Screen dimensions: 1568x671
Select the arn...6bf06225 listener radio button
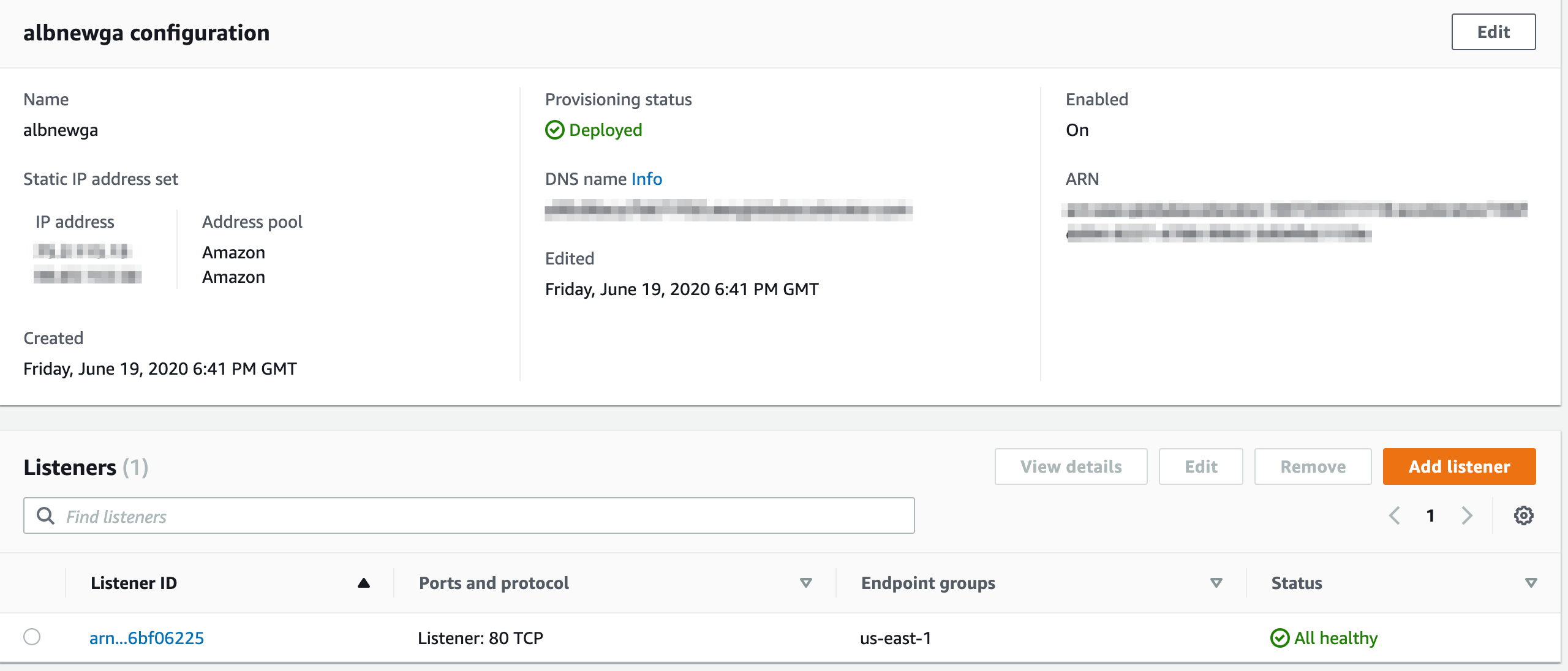[32, 637]
